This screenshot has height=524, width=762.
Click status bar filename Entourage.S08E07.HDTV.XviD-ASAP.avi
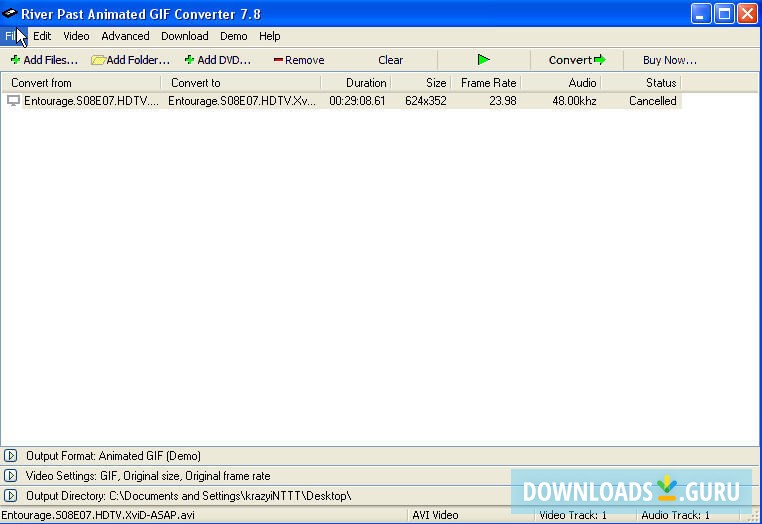pyautogui.click(x=98, y=515)
